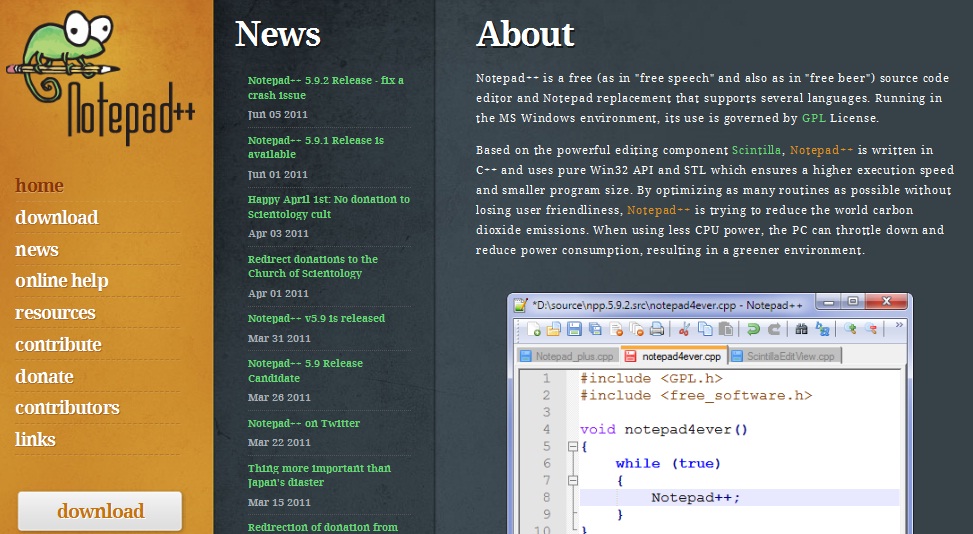Click the while (true) code line
The image size is (973, 534).
pyautogui.click(x=668, y=463)
